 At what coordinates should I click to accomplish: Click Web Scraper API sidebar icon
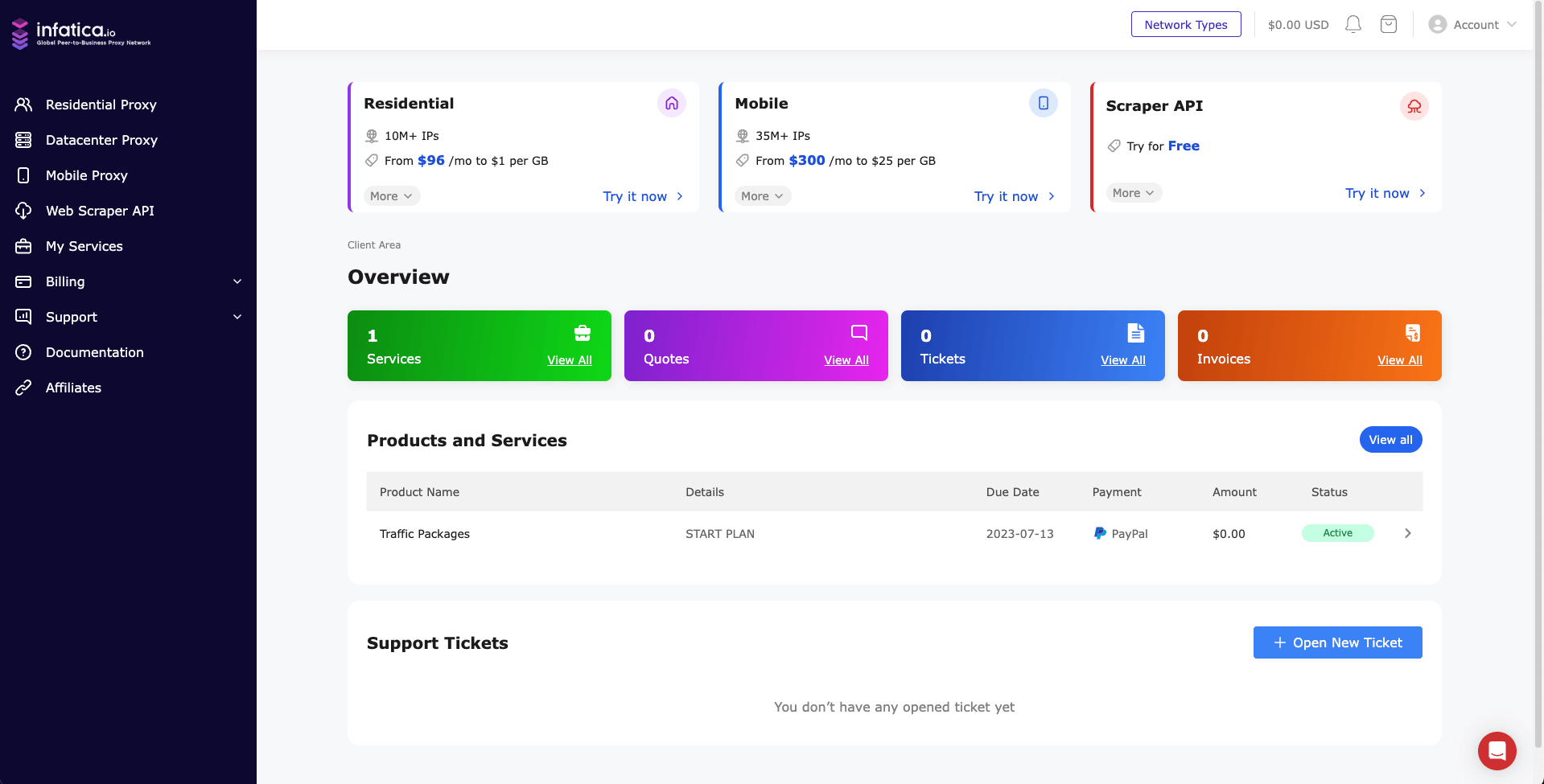tap(23, 211)
